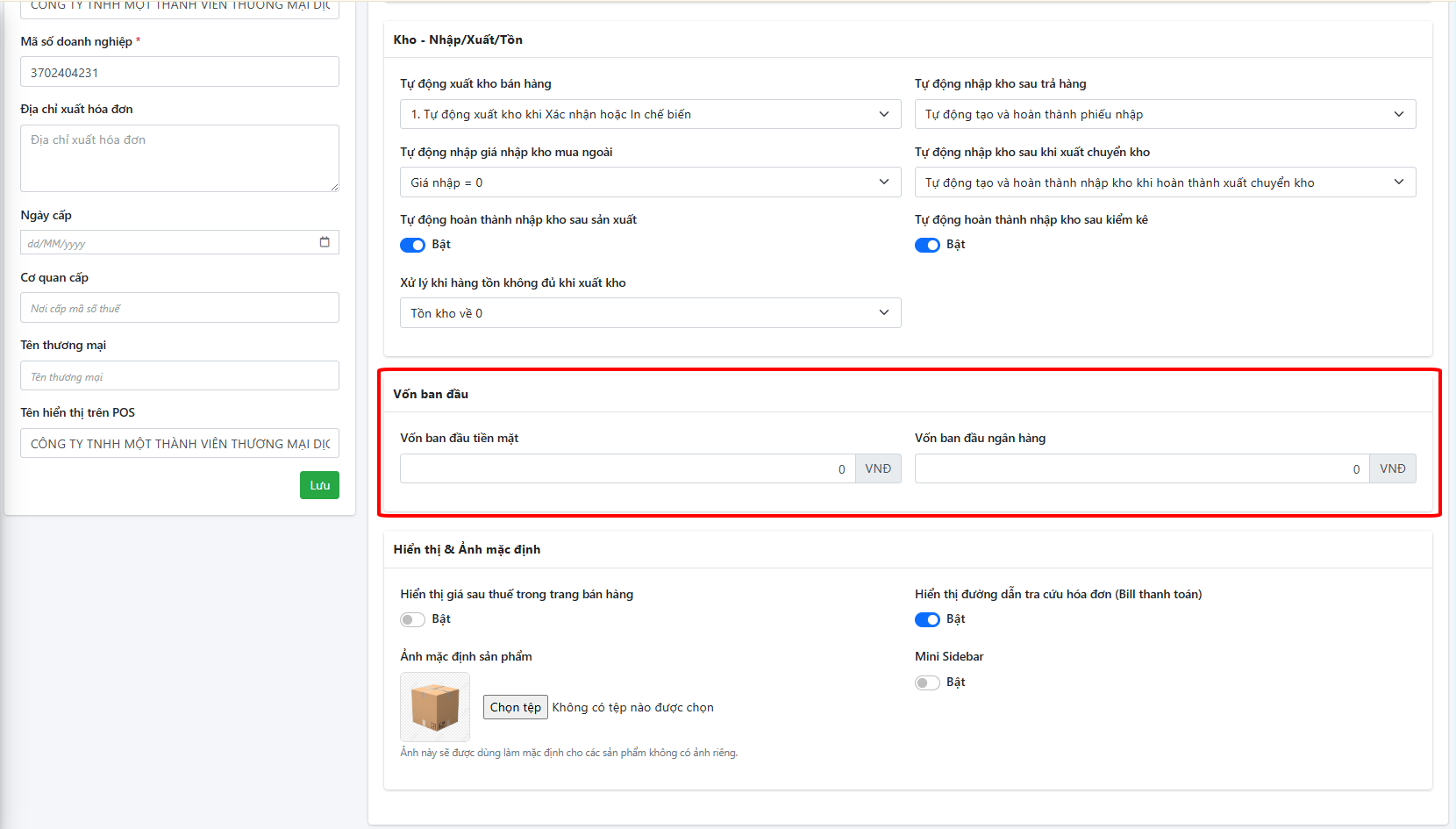1456x829 pixels.
Task: Click the Địa chỉ xuất hóa đơn textarea
Action: pos(180,158)
